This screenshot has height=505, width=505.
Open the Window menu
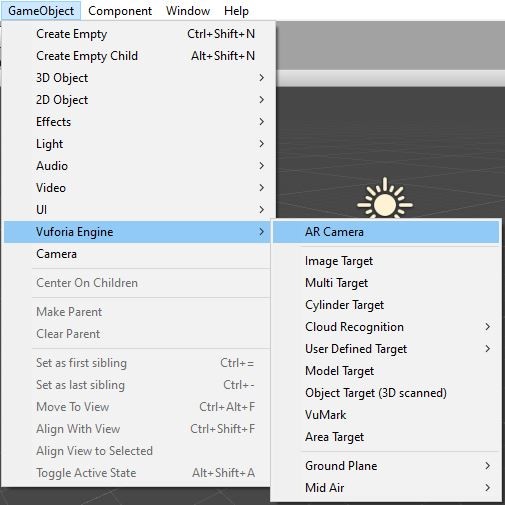tap(188, 11)
